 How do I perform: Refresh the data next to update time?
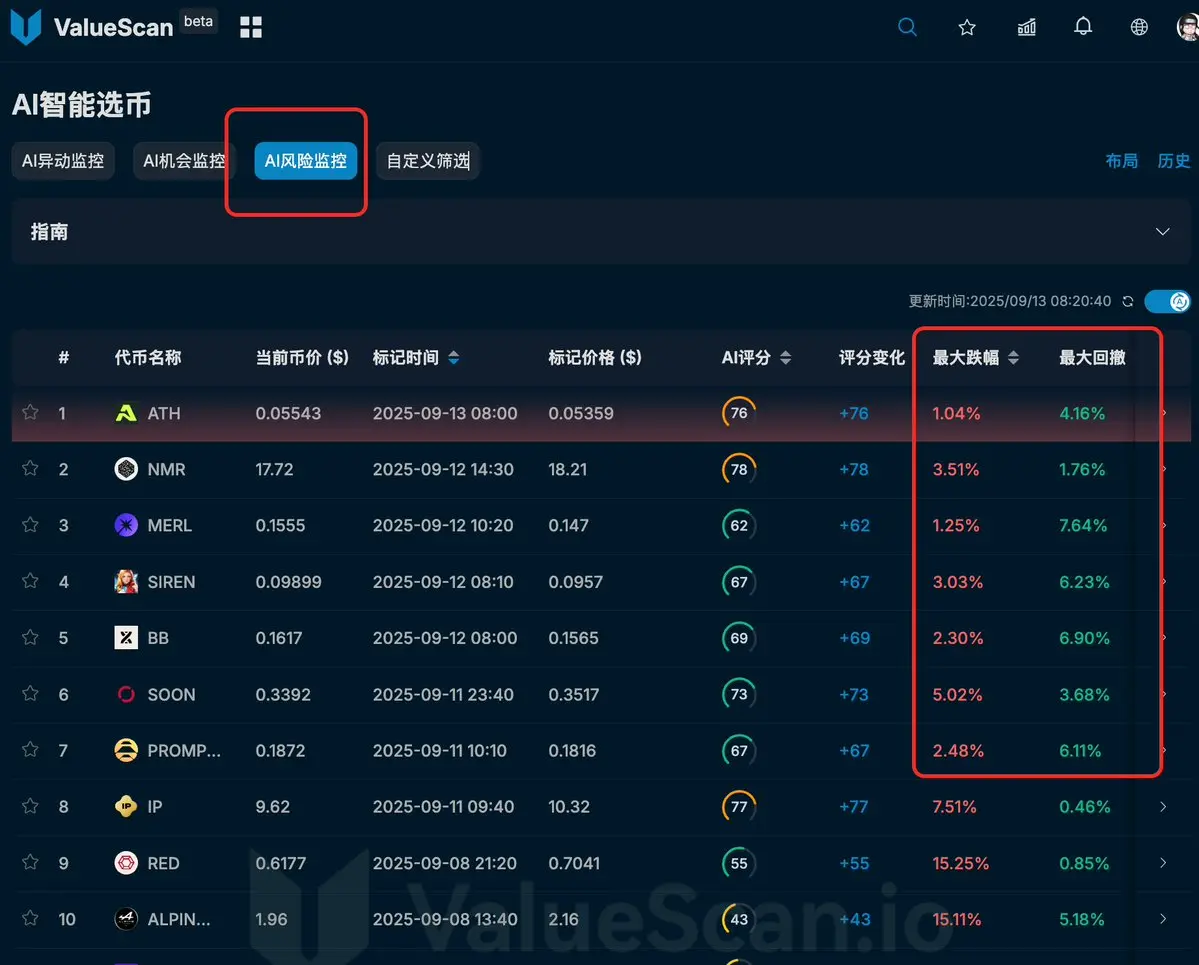(1127, 301)
